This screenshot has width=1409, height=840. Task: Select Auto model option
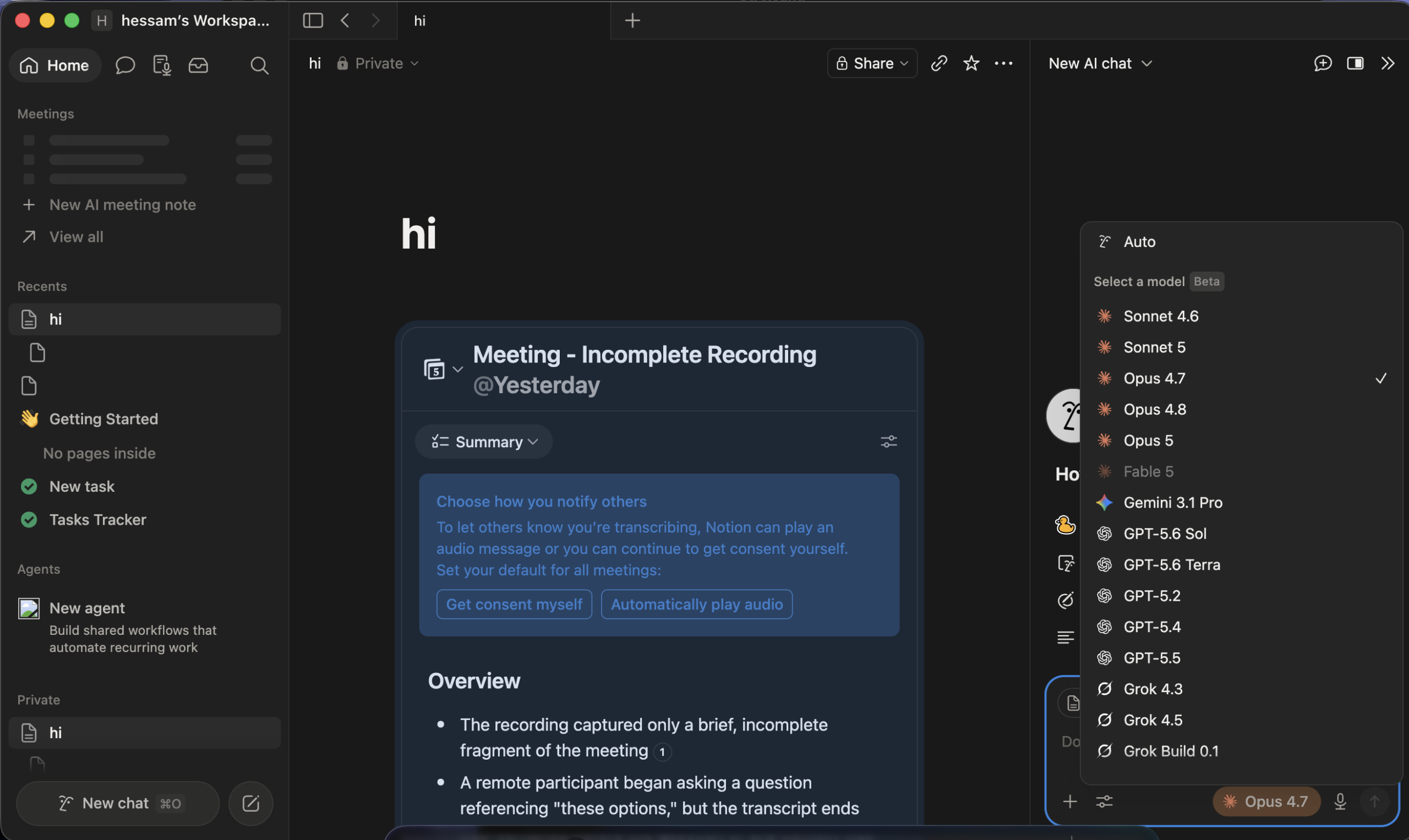tap(1240, 241)
